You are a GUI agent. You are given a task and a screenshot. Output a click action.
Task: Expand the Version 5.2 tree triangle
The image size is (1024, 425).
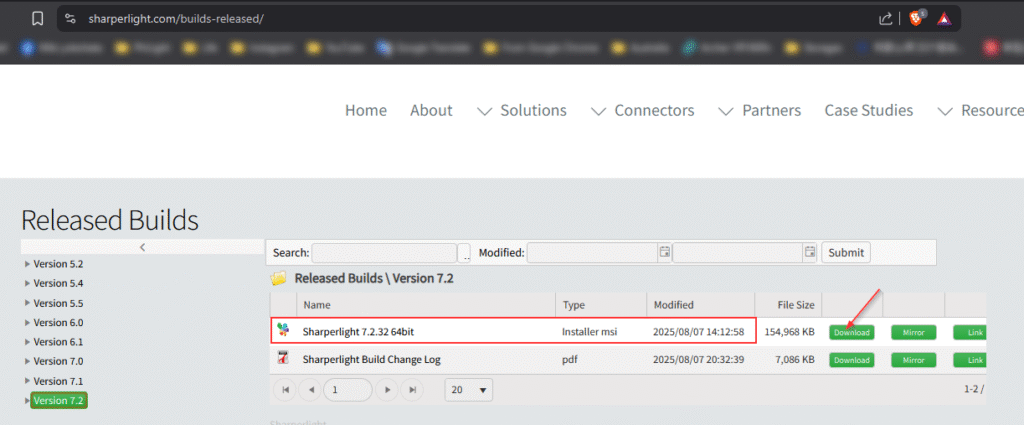click(27, 264)
